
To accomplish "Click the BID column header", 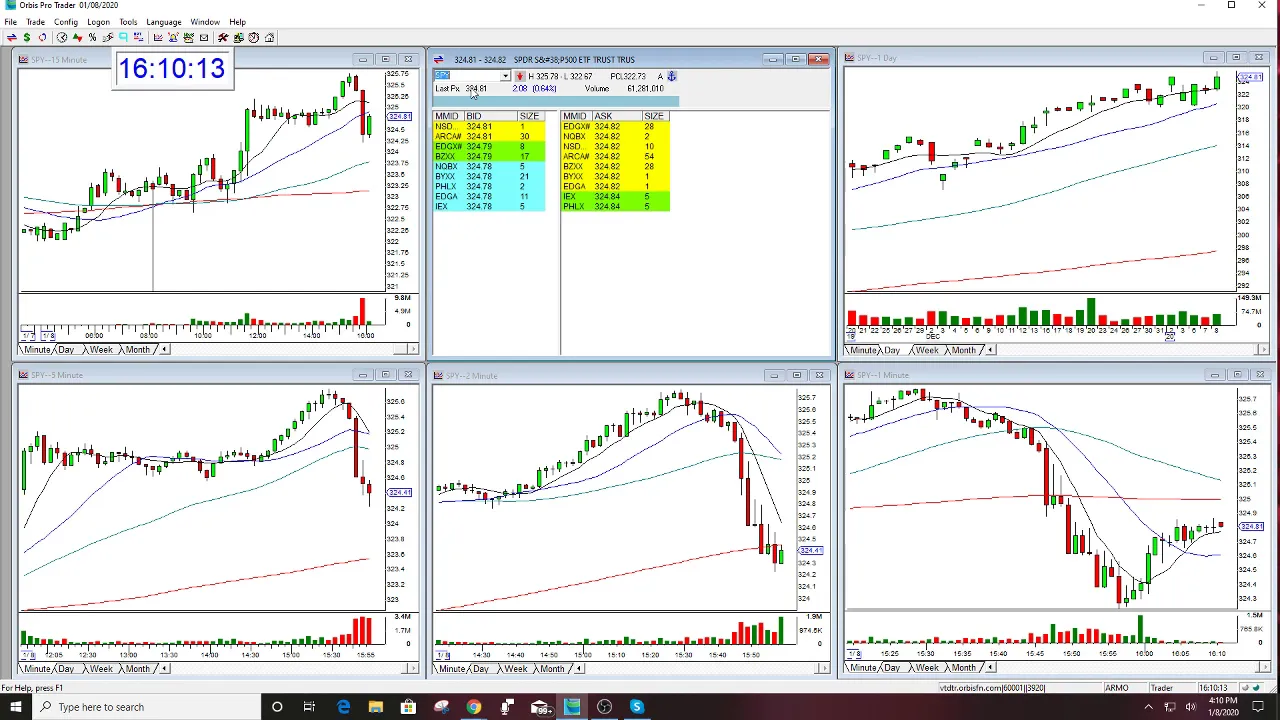I will pos(490,116).
